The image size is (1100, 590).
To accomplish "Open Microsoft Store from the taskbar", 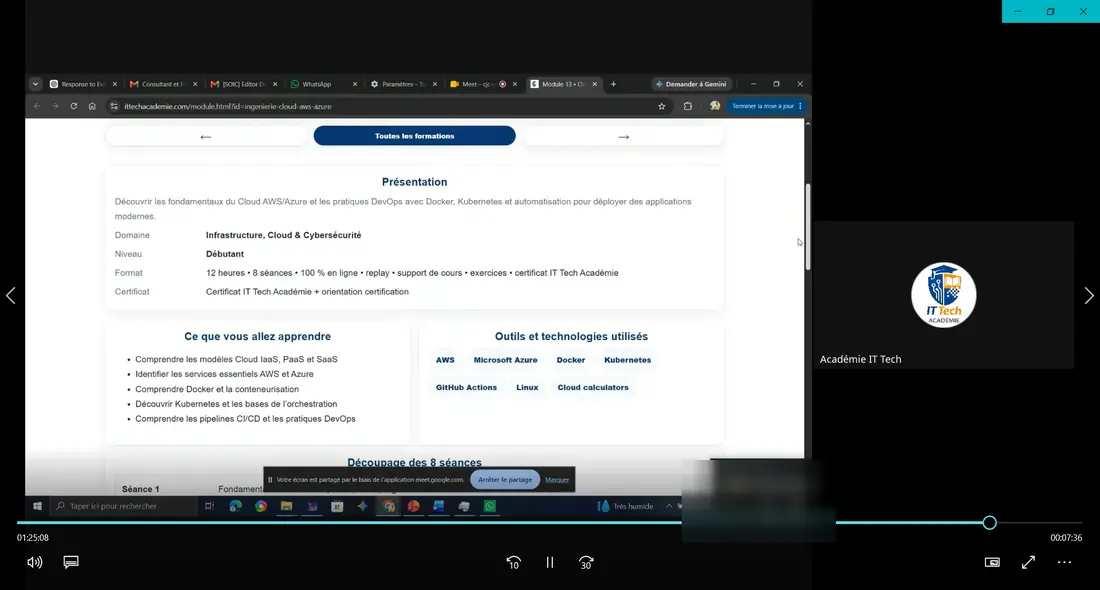I will pos(337,506).
